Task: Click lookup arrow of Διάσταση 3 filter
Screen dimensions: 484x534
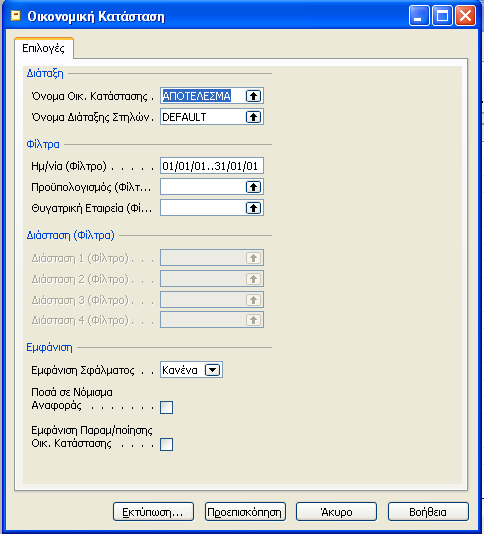Action: 253,300
